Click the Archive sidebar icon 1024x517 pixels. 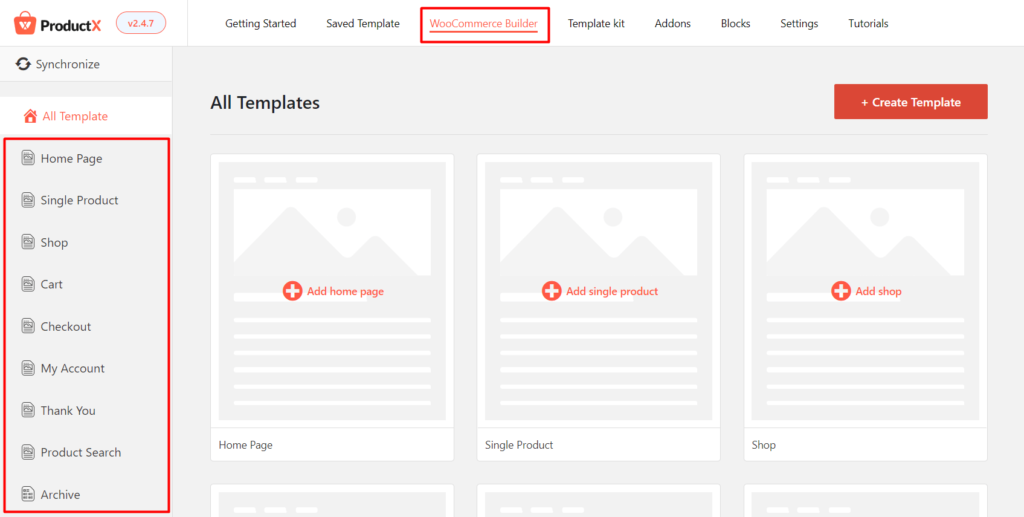(x=27, y=494)
